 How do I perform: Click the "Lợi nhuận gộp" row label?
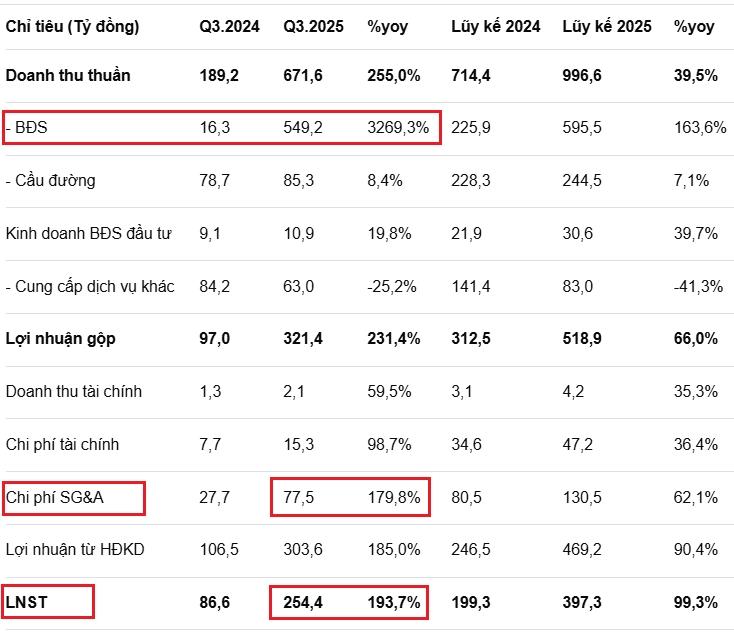(x=60, y=339)
